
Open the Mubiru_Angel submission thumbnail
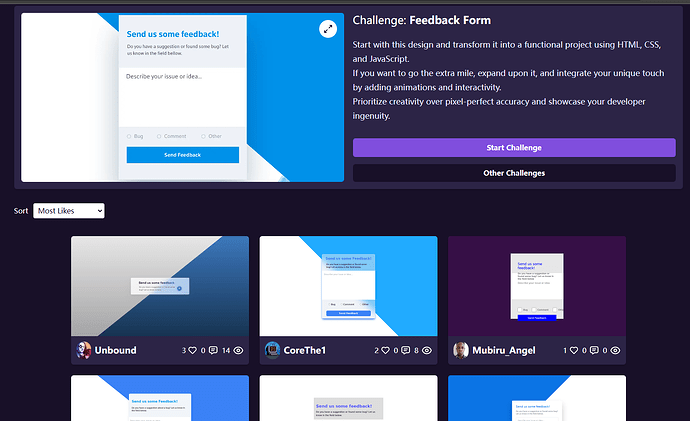click(537, 286)
